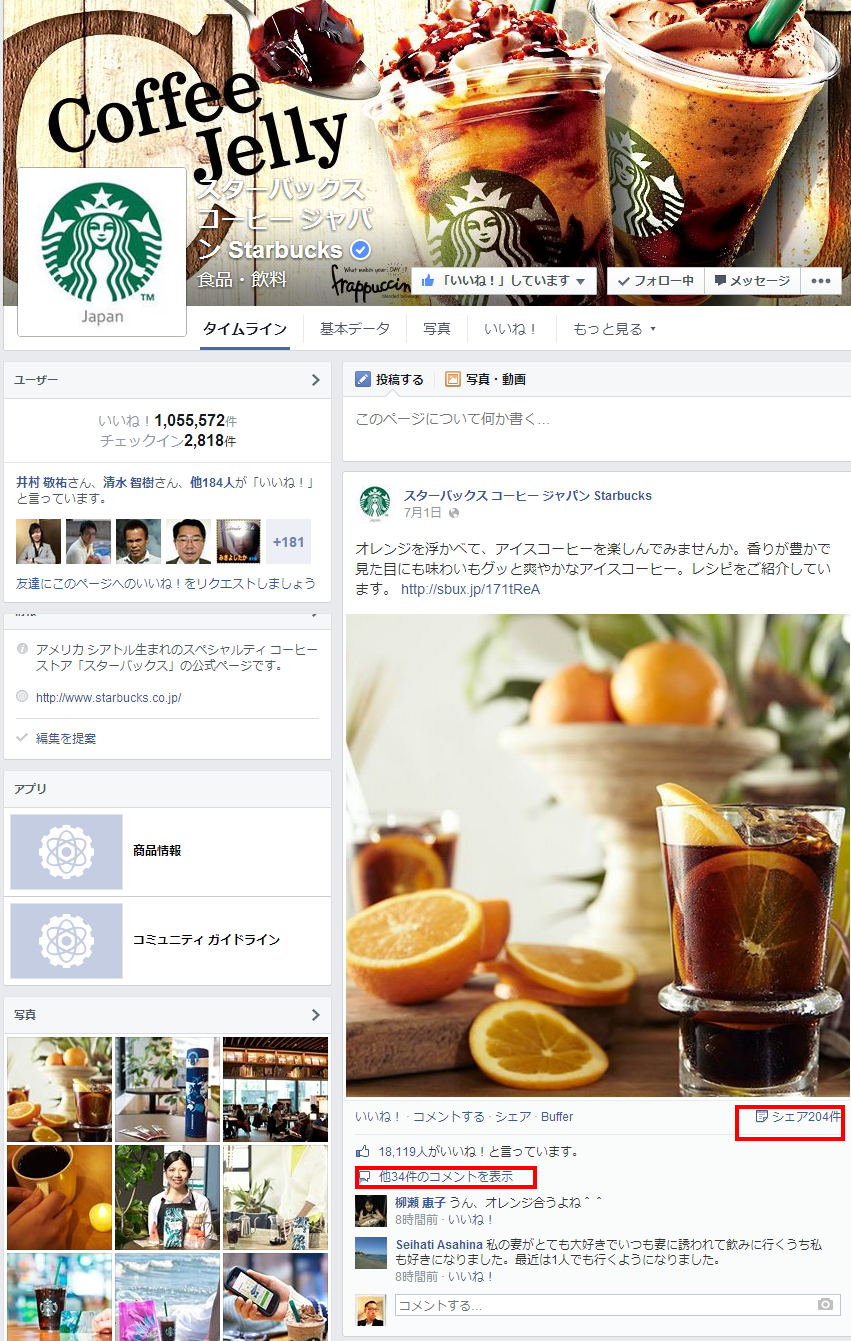The image size is (851, 1341).
Task: Click the +181 more friends tile
Action: point(288,541)
